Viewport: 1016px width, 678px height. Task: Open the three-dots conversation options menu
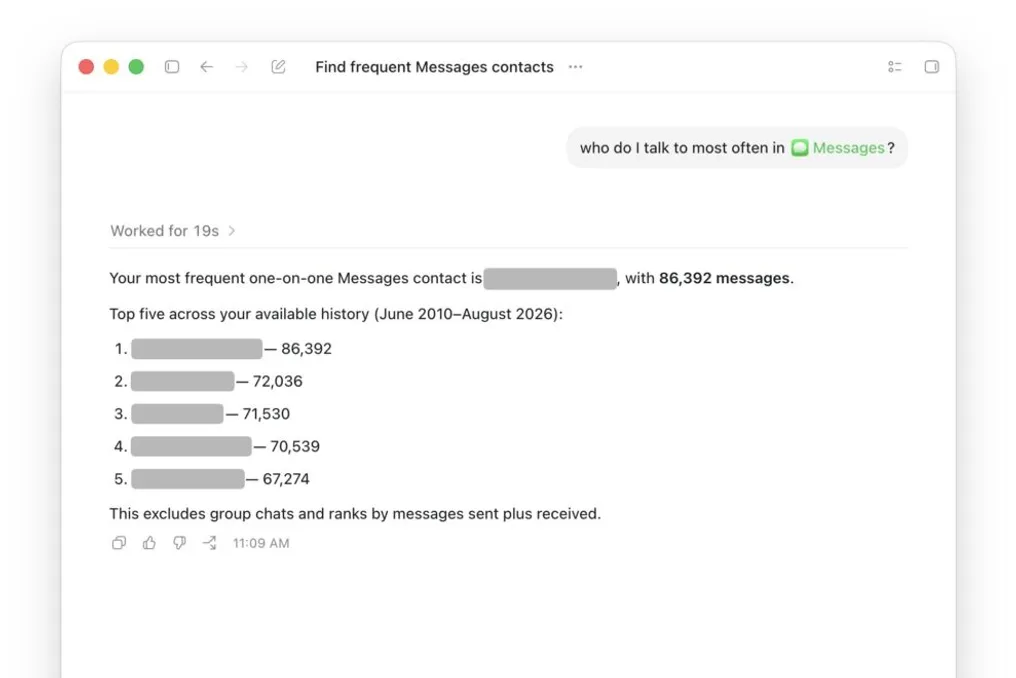575,67
